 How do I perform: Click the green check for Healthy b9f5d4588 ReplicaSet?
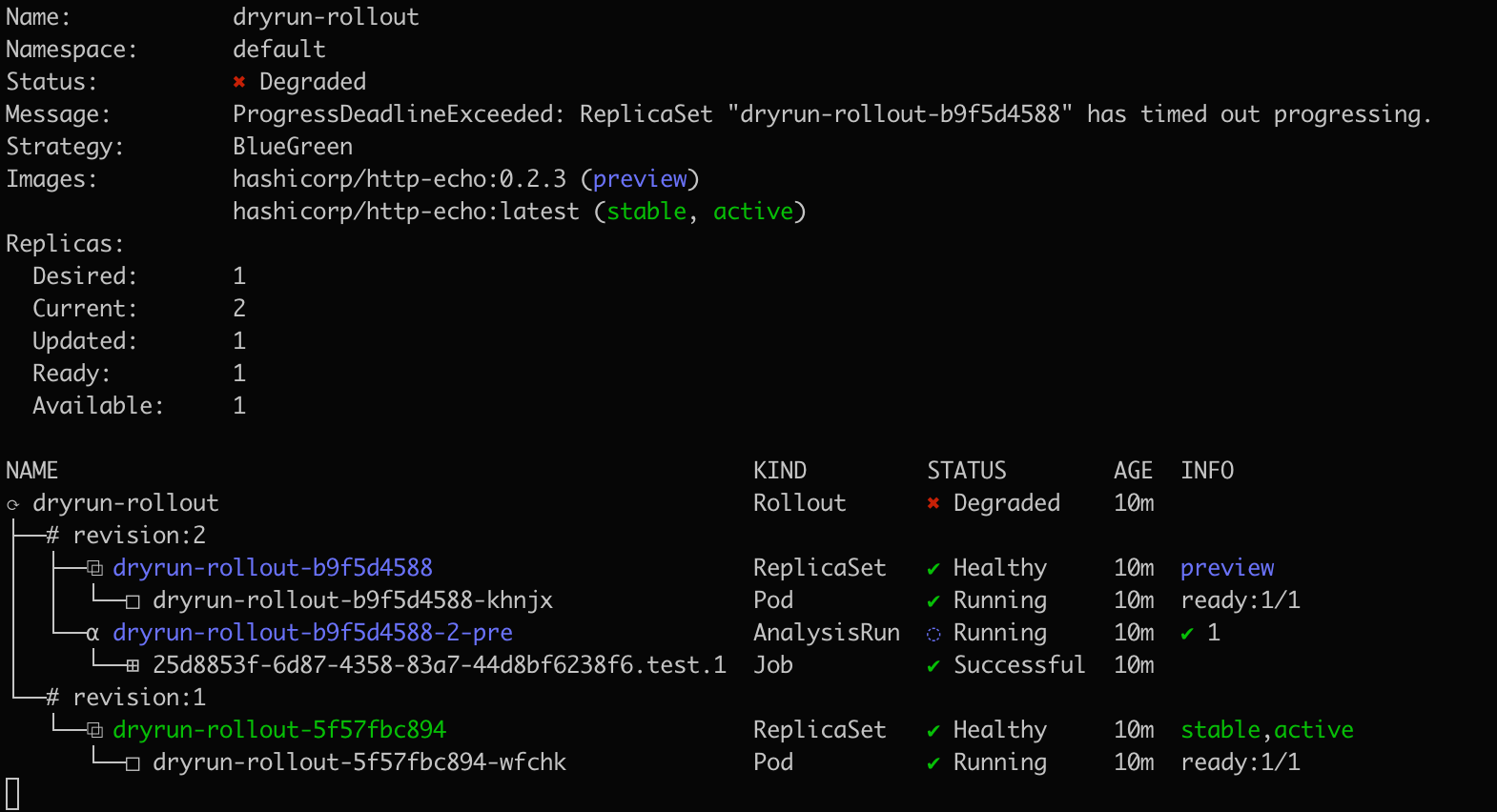(933, 569)
